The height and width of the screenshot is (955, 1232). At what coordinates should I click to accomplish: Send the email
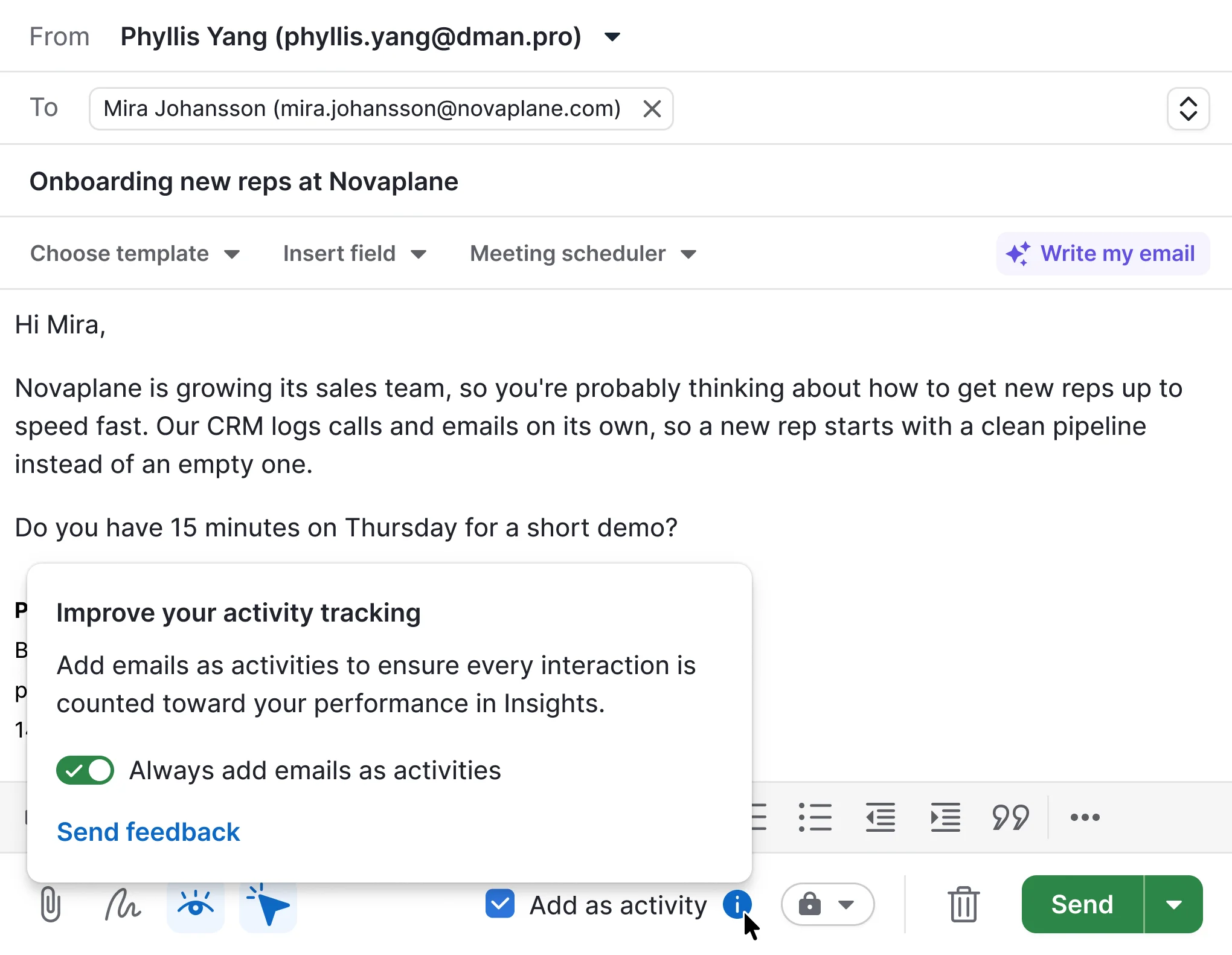(1082, 904)
